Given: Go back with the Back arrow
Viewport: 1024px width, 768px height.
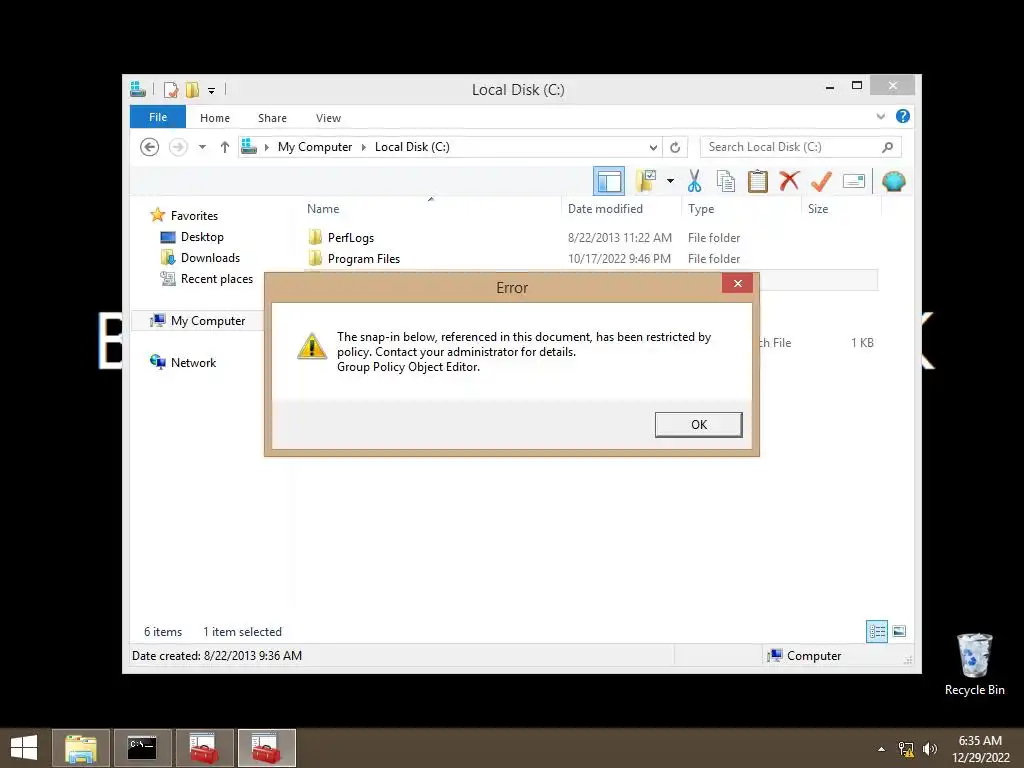Looking at the screenshot, I should click(150, 147).
